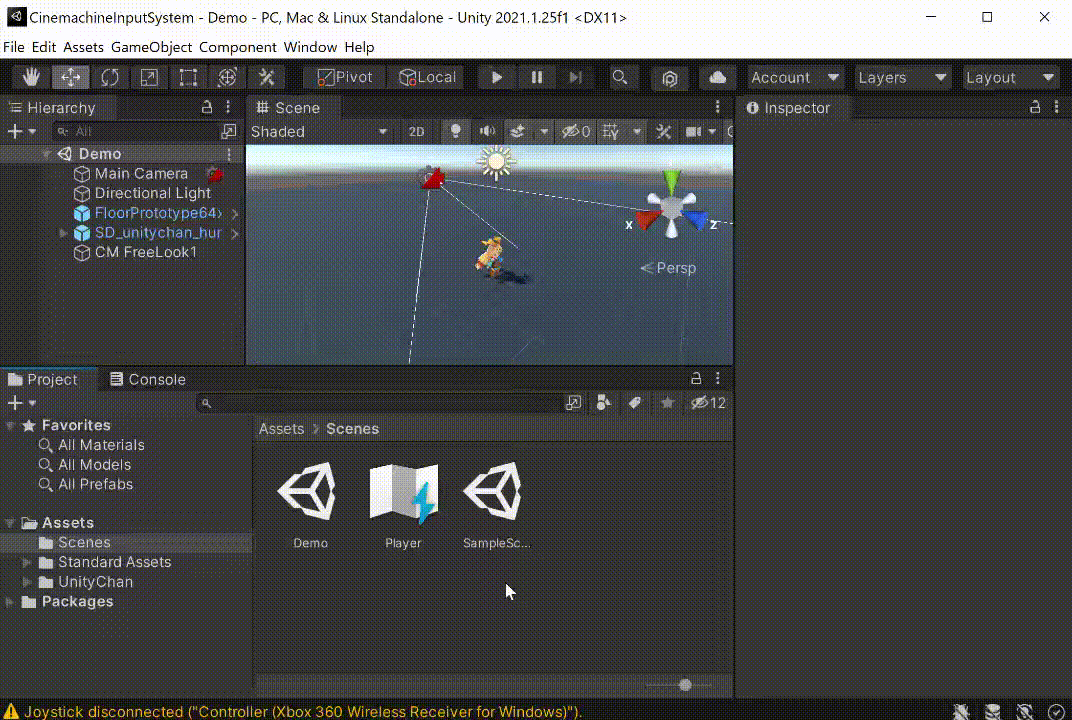Lock the Inspector panel
This screenshot has height=720, width=1072.
[x=1035, y=107]
